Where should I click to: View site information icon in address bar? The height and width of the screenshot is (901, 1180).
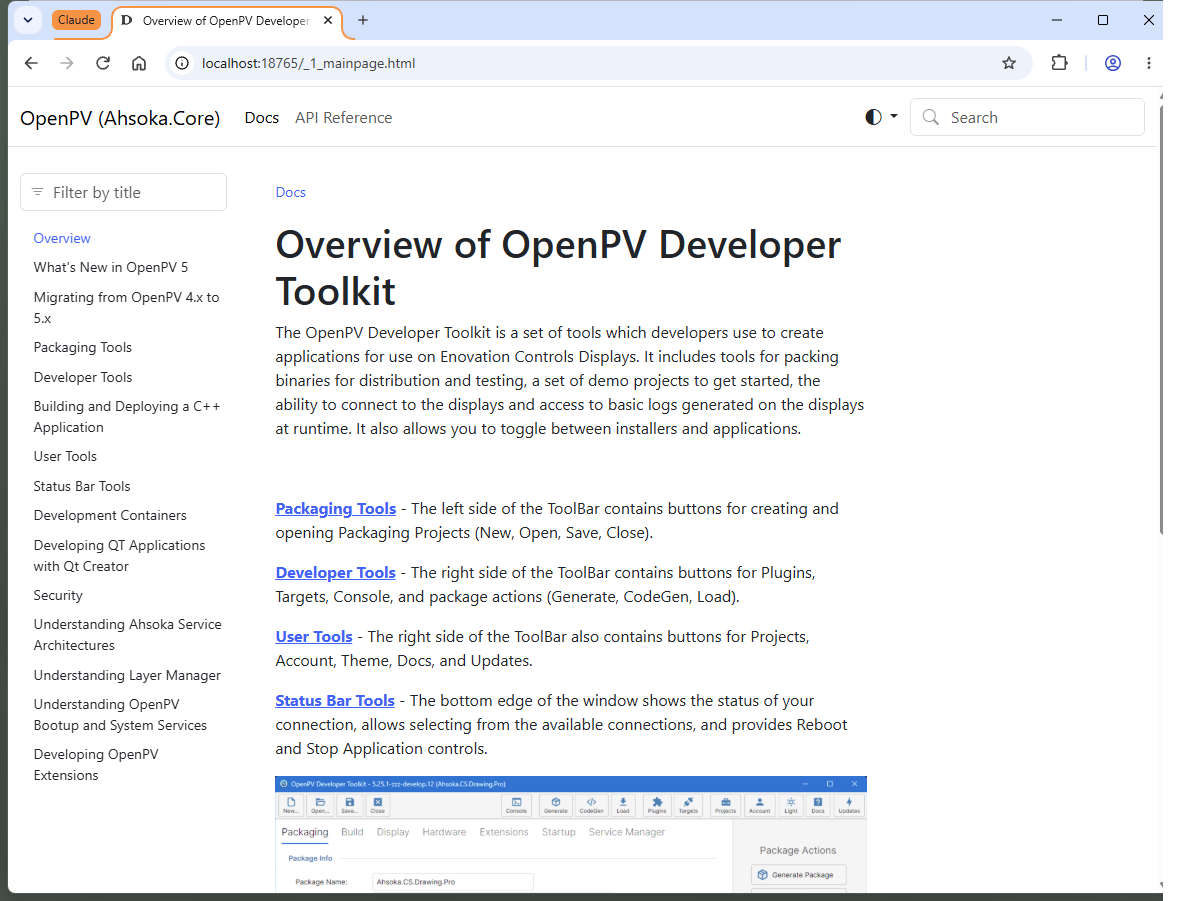click(x=182, y=63)
